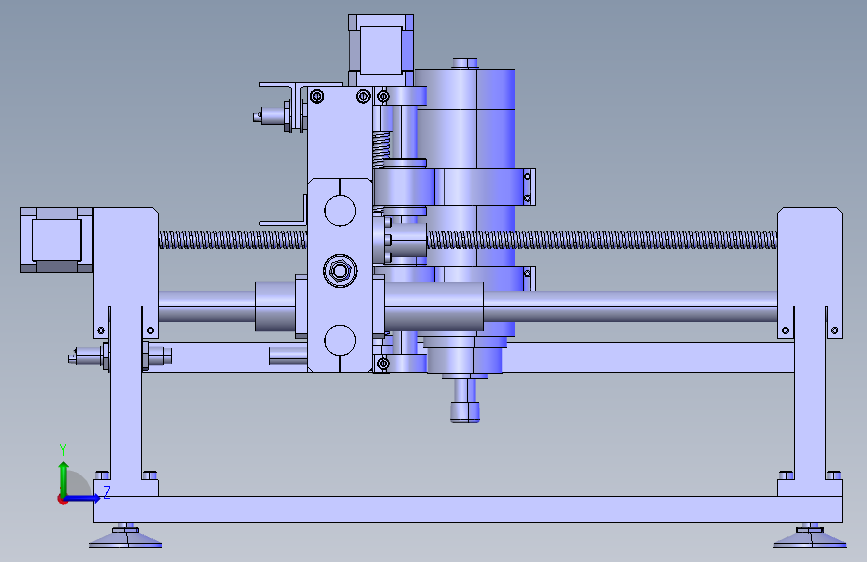Pick the round guide rod near the right upright
The image size is (867, 562).
[630, 307]
